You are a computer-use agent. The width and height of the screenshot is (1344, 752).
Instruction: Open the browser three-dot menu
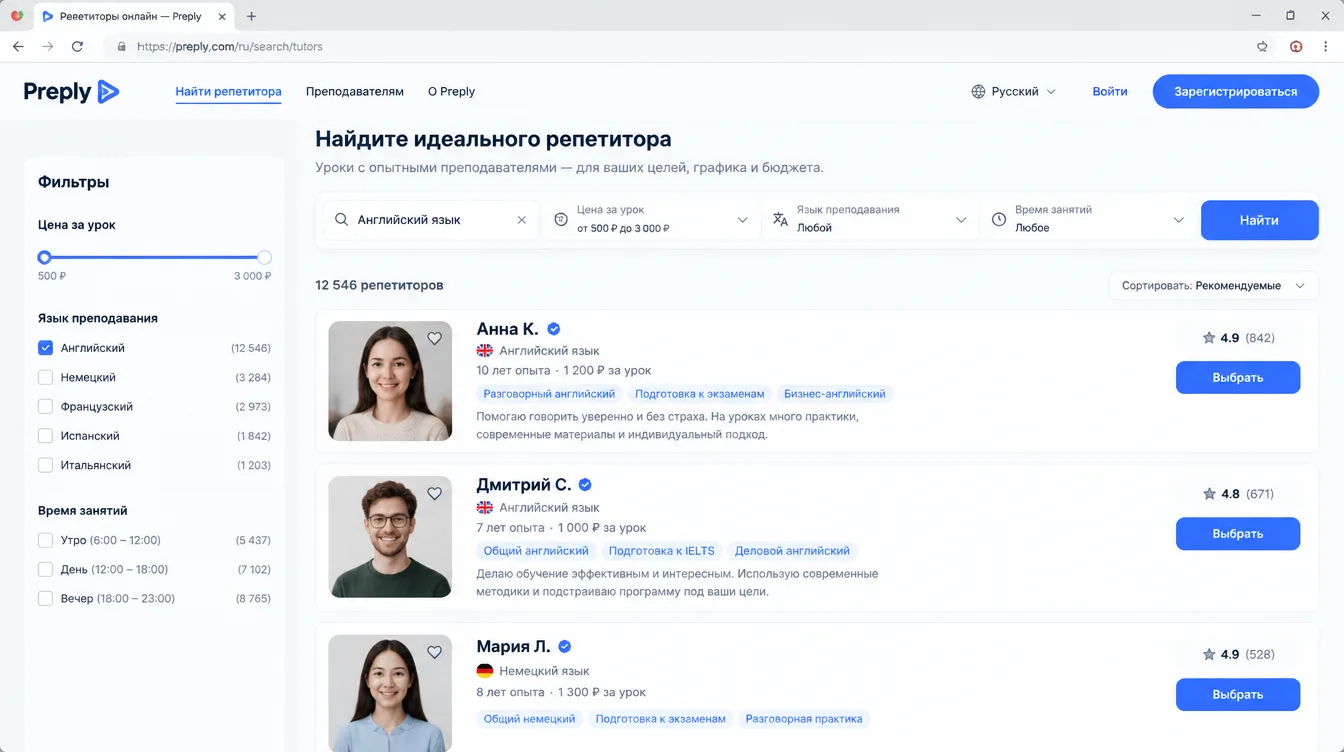click(1326, 46)
